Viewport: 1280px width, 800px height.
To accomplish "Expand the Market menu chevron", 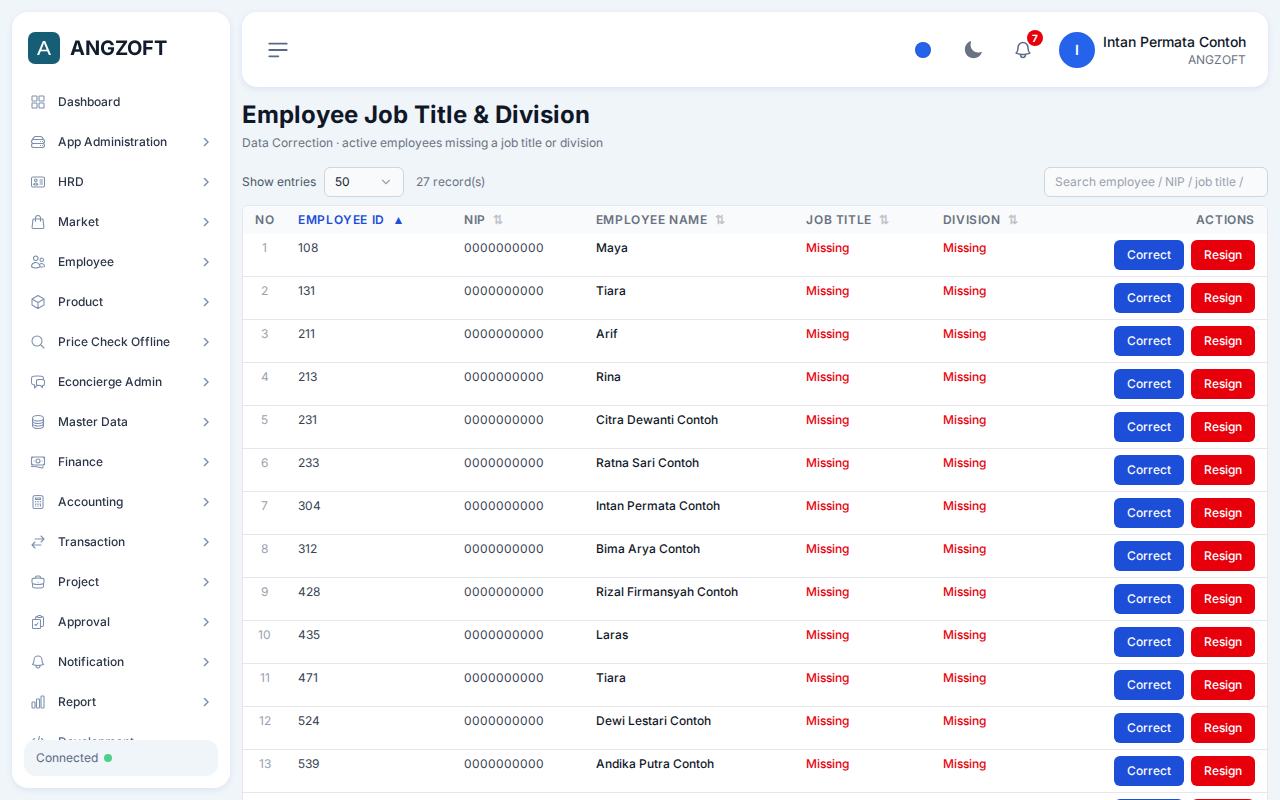I will 206,222.
